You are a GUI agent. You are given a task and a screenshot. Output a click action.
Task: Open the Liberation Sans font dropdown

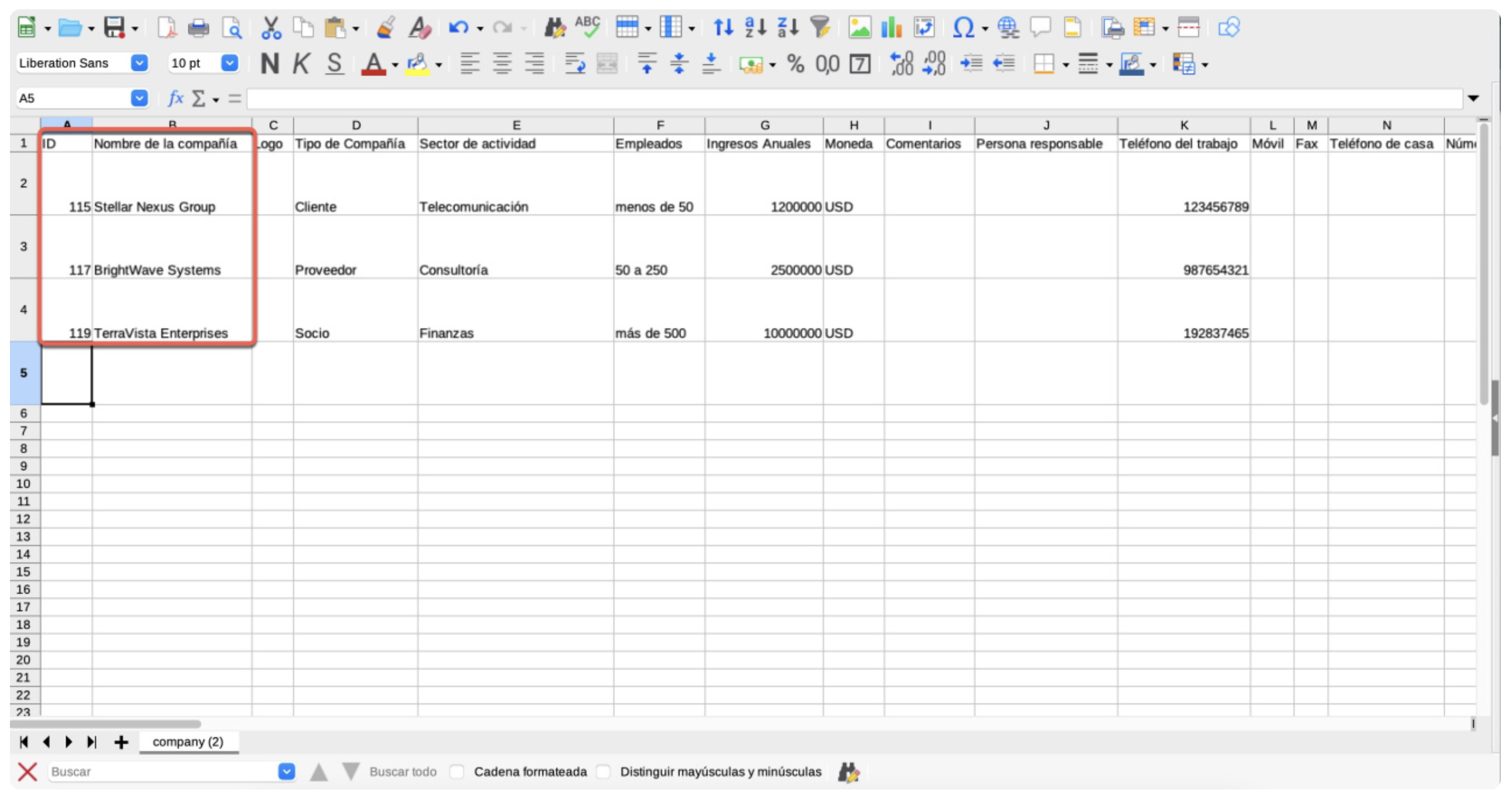pyautogui.click(x=139, y=63)
